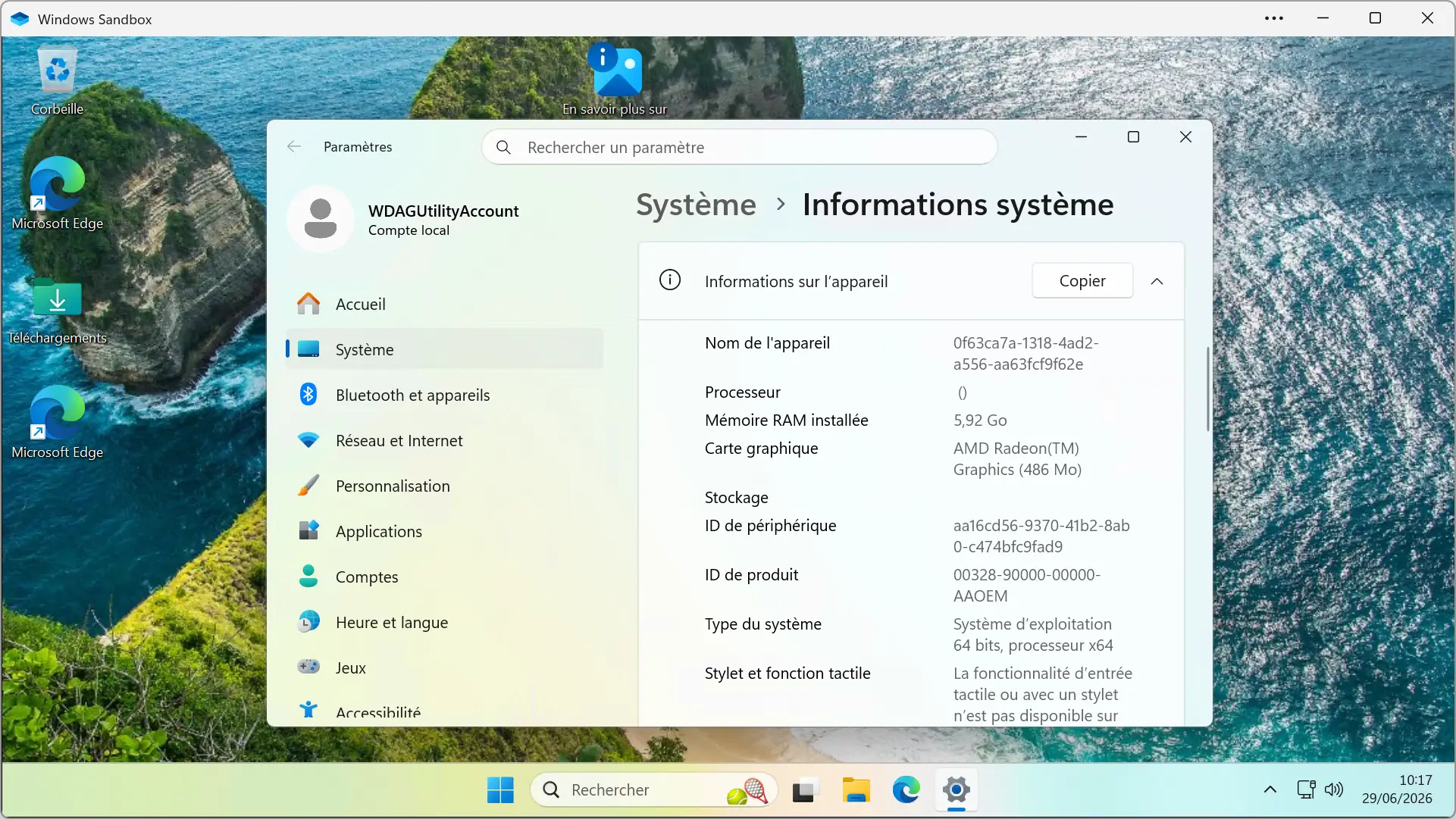Click the product ID '00328-90000-00000-'

point(1026,574)
